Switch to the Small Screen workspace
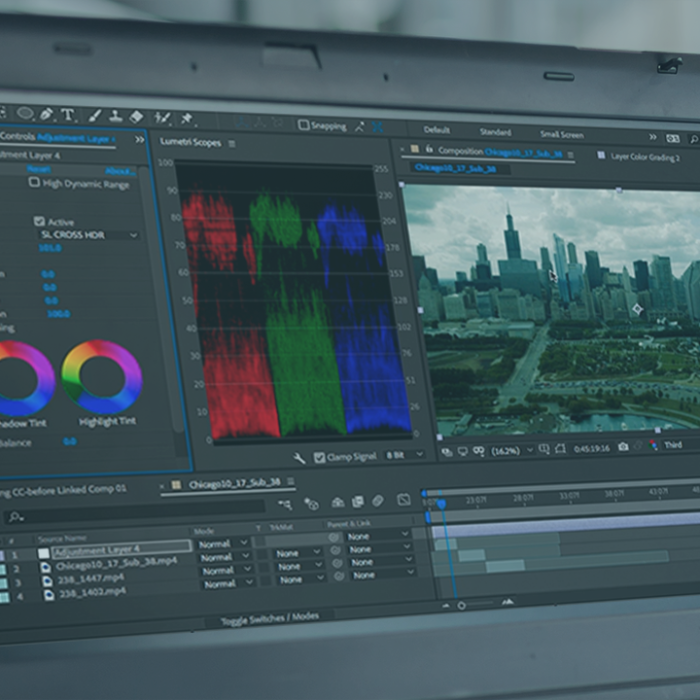This screenshot has width=700, height=700. point(562,134)
